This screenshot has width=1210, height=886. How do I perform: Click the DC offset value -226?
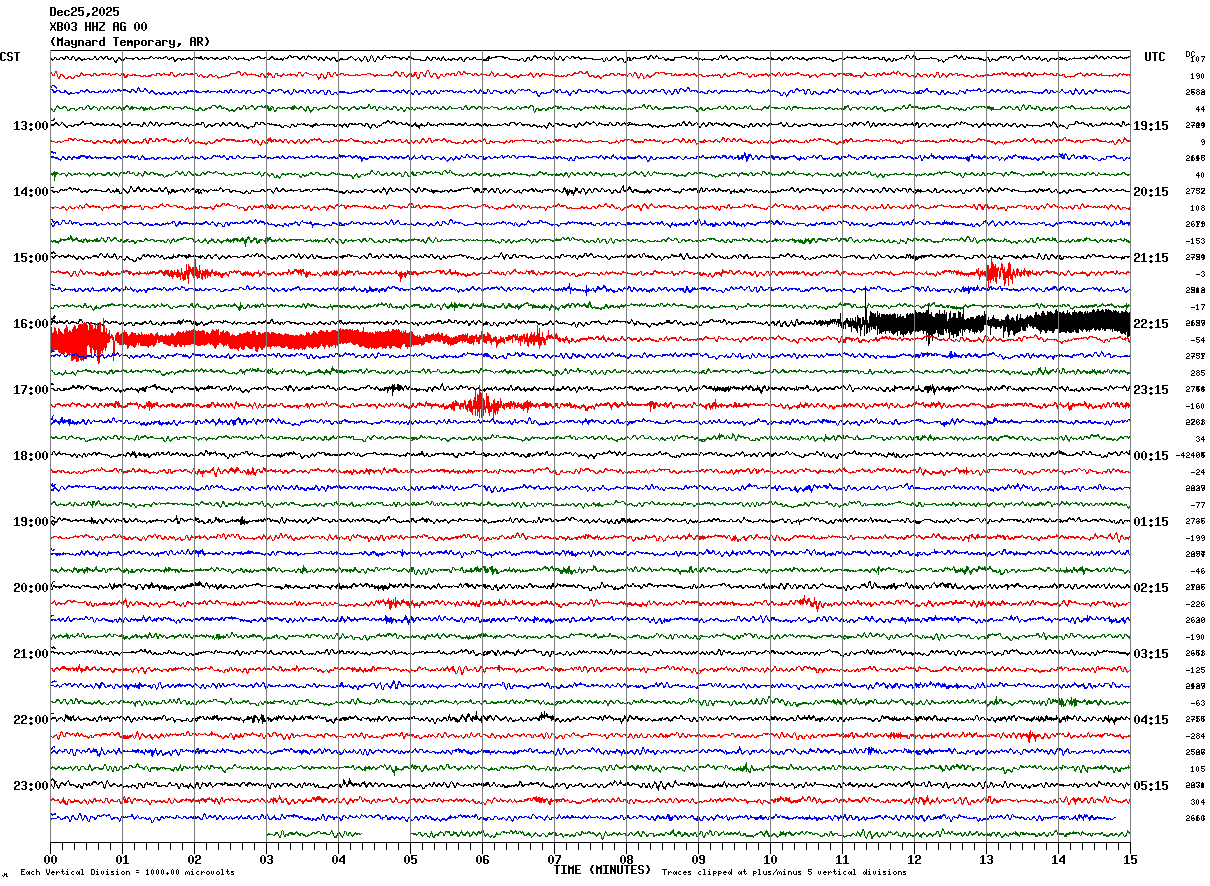(1196, 604)
